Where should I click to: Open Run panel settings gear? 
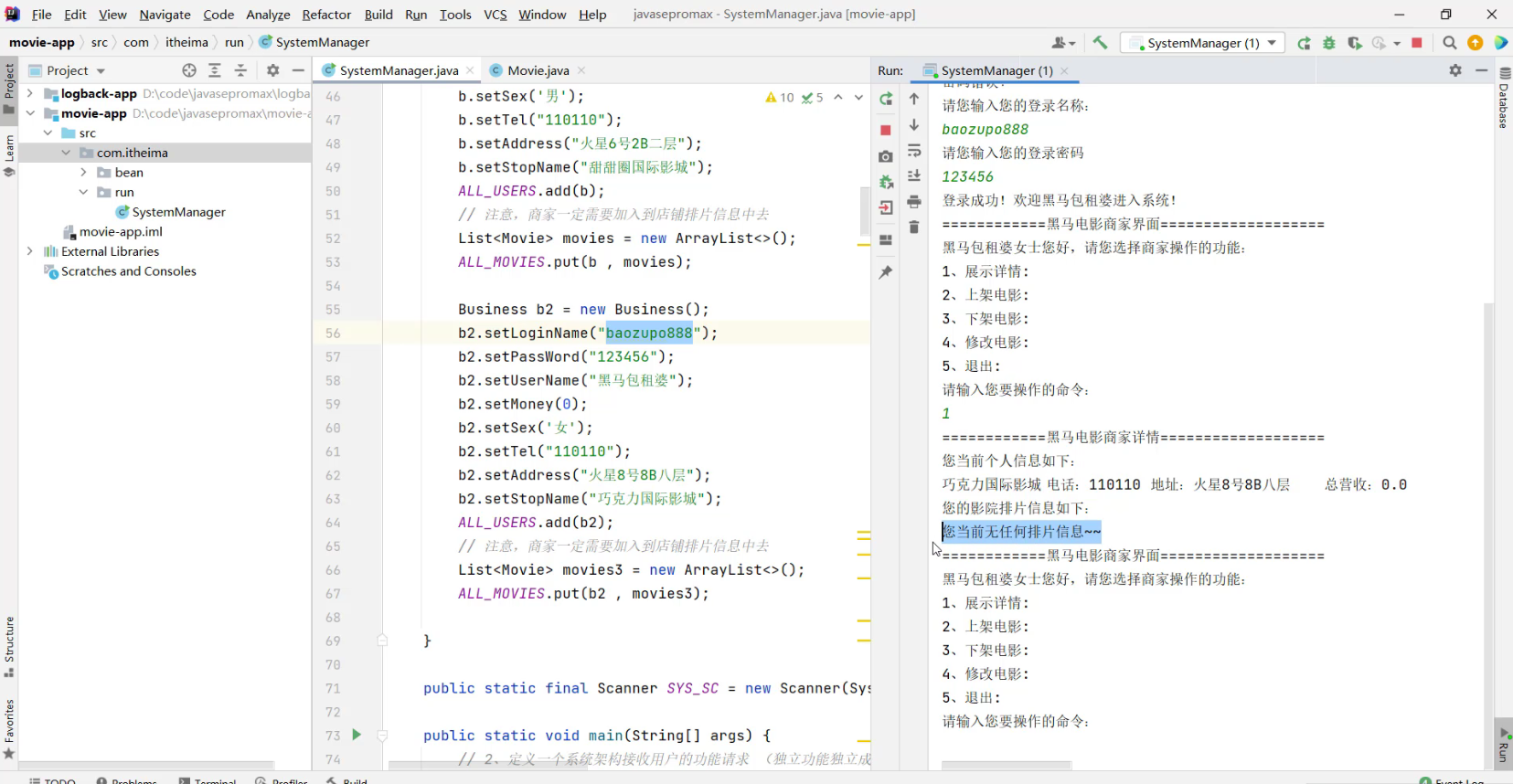[1455, 70]
